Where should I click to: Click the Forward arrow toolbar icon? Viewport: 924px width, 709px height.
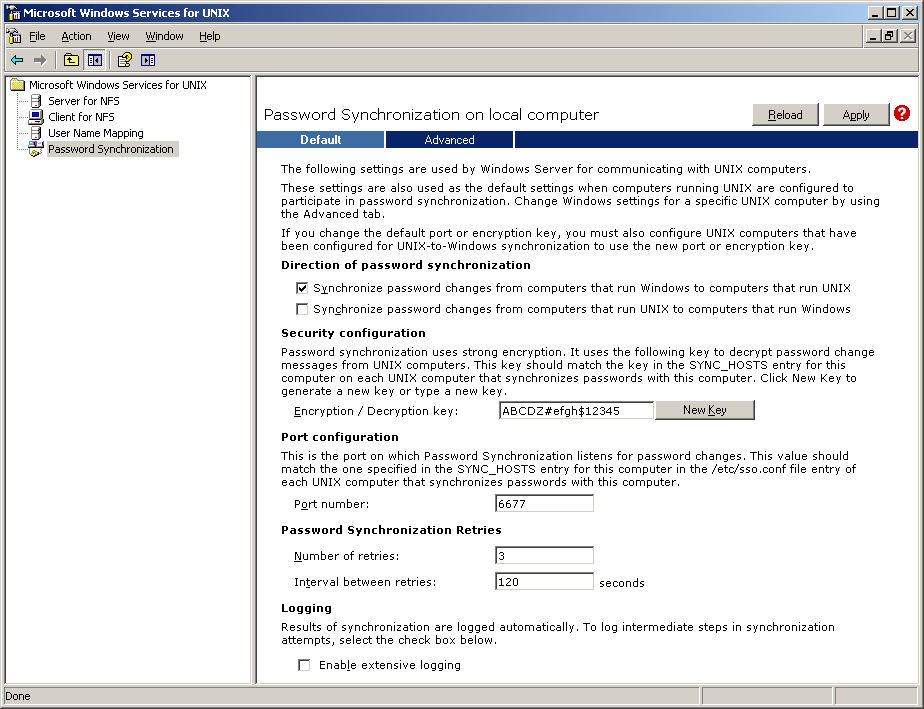click(39, 60)
